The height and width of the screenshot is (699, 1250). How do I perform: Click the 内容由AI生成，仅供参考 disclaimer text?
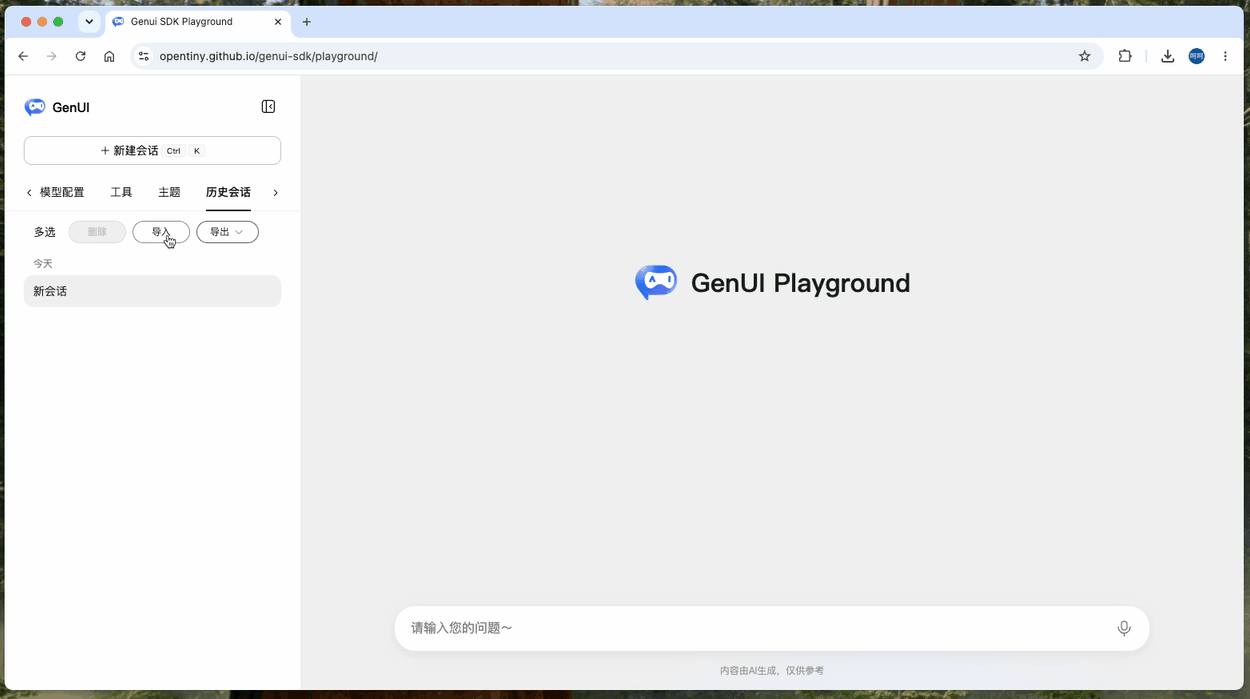coord(772,670)
